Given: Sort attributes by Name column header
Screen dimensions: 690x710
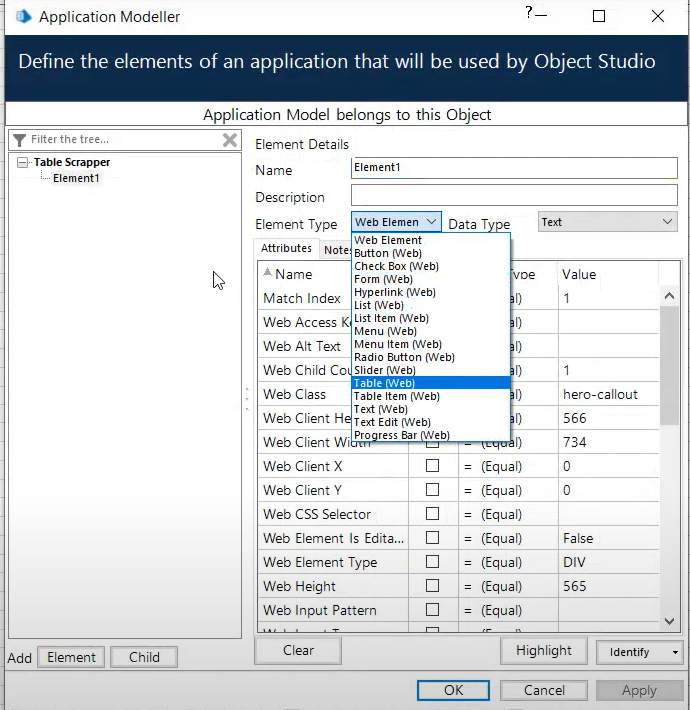Looking at the screenshot, I should pyautogui.click(x=294, y=274).
